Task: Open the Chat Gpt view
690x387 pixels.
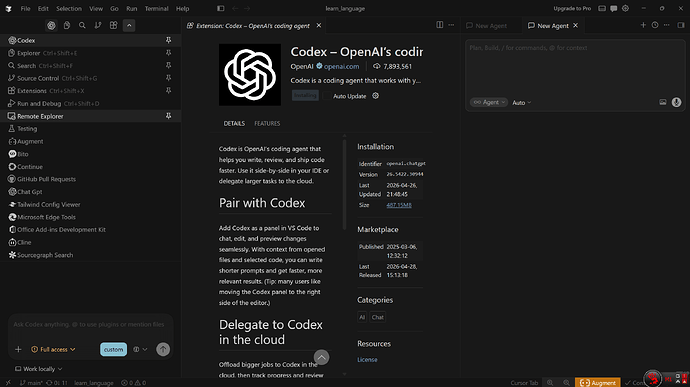Action: (90, 192)
